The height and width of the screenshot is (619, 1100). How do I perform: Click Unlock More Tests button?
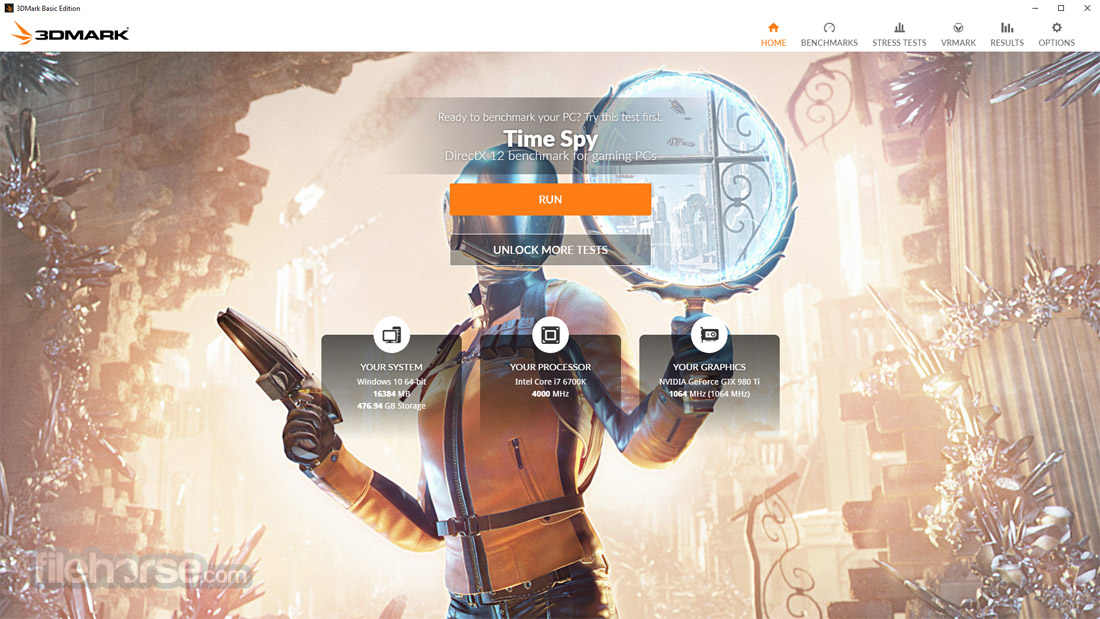point(550,250)
